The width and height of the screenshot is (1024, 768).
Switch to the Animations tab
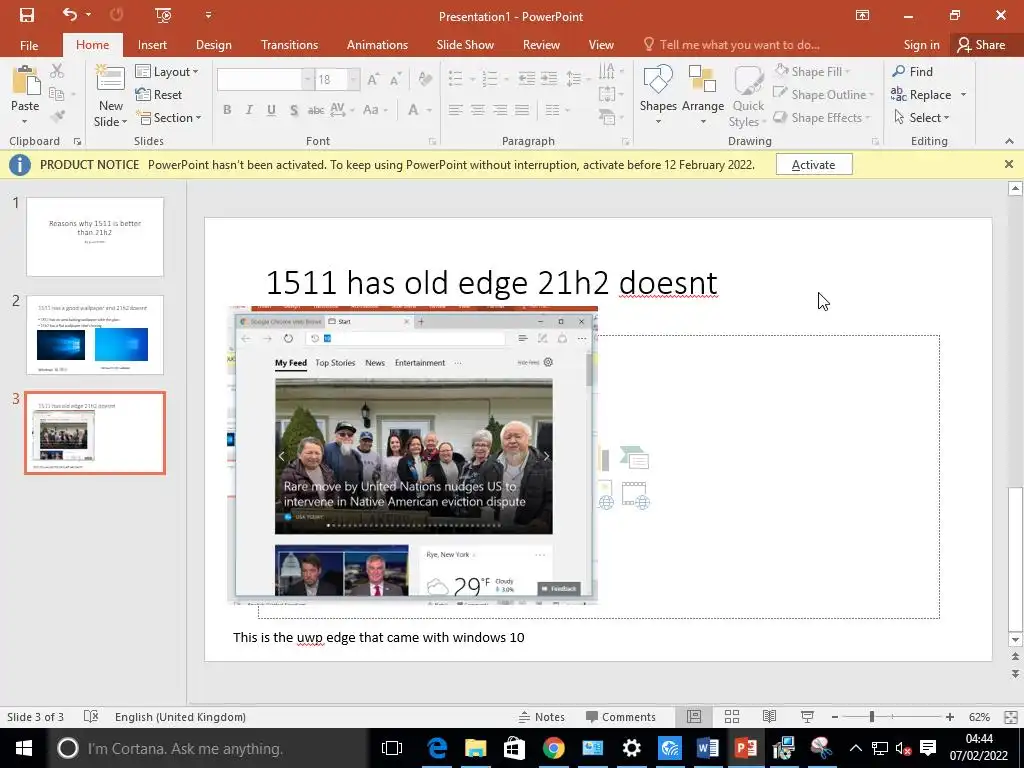click(377, 44)
